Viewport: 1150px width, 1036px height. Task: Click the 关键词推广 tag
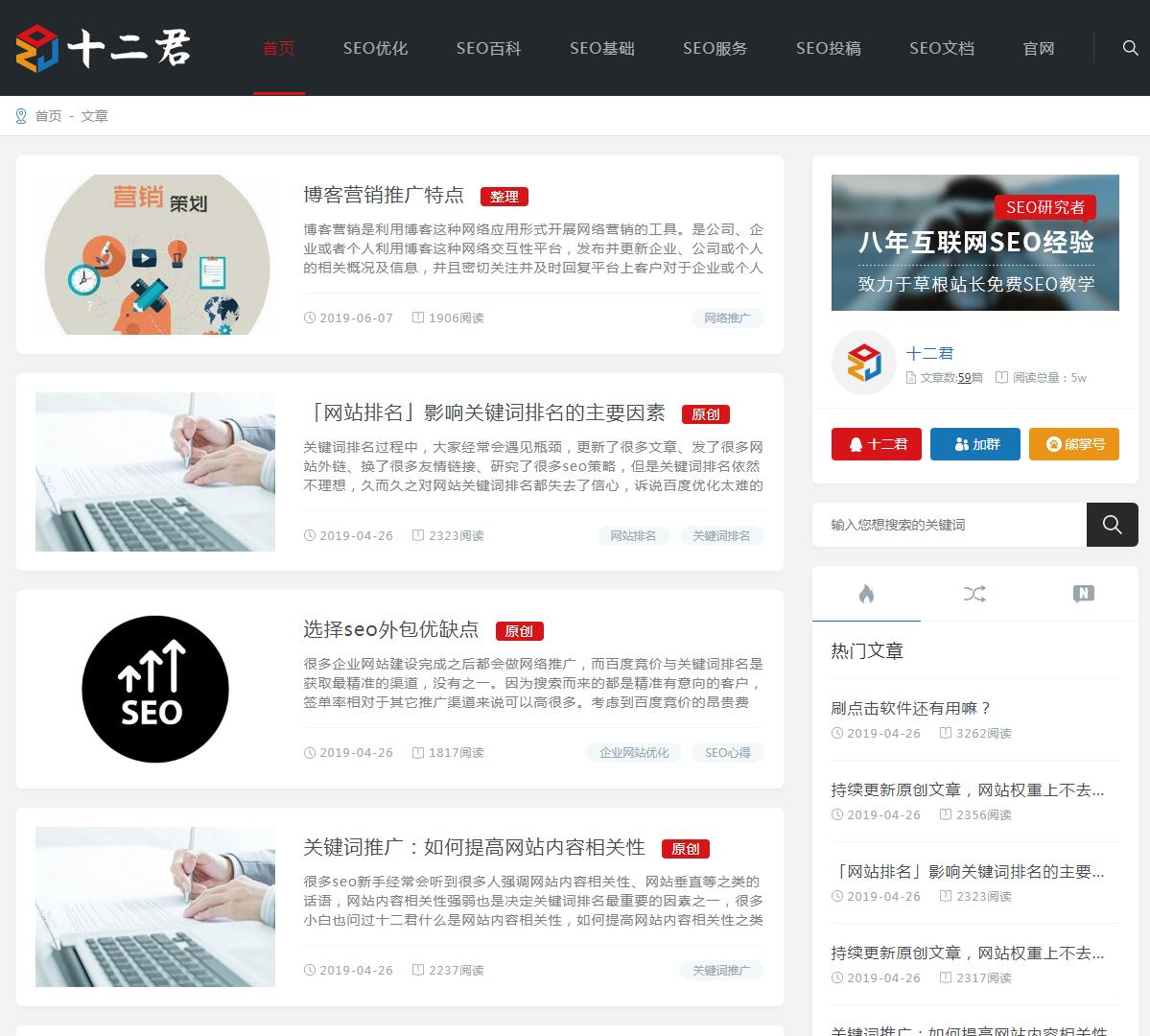(x=721, y=970)
